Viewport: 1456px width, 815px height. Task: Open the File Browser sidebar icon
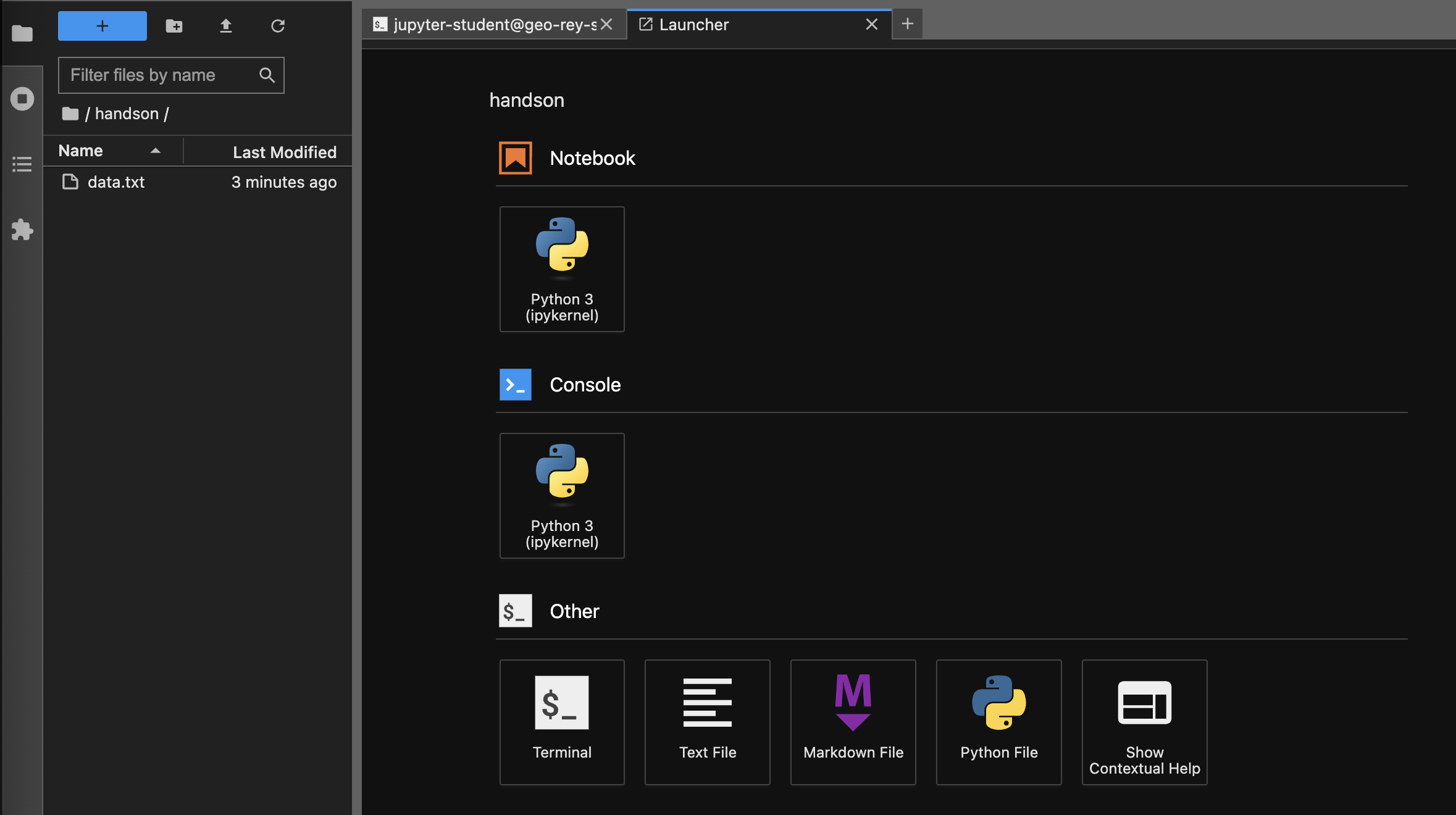click(x=22, y=33)
